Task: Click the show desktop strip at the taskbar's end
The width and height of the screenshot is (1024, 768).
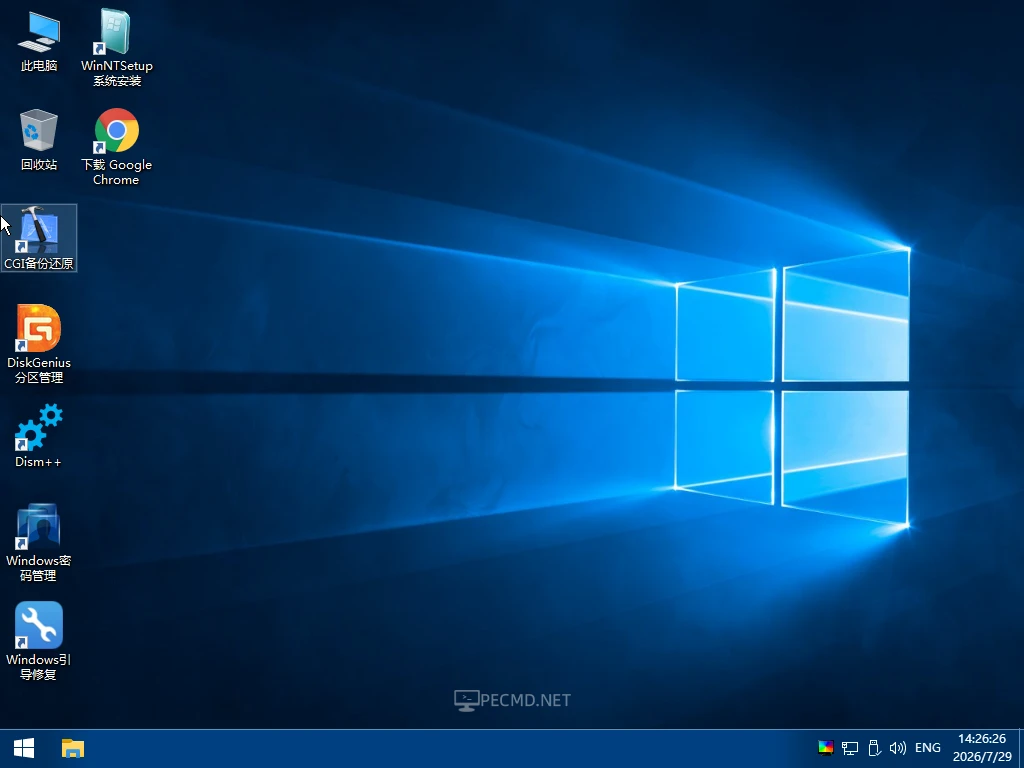Action: 1021,748
